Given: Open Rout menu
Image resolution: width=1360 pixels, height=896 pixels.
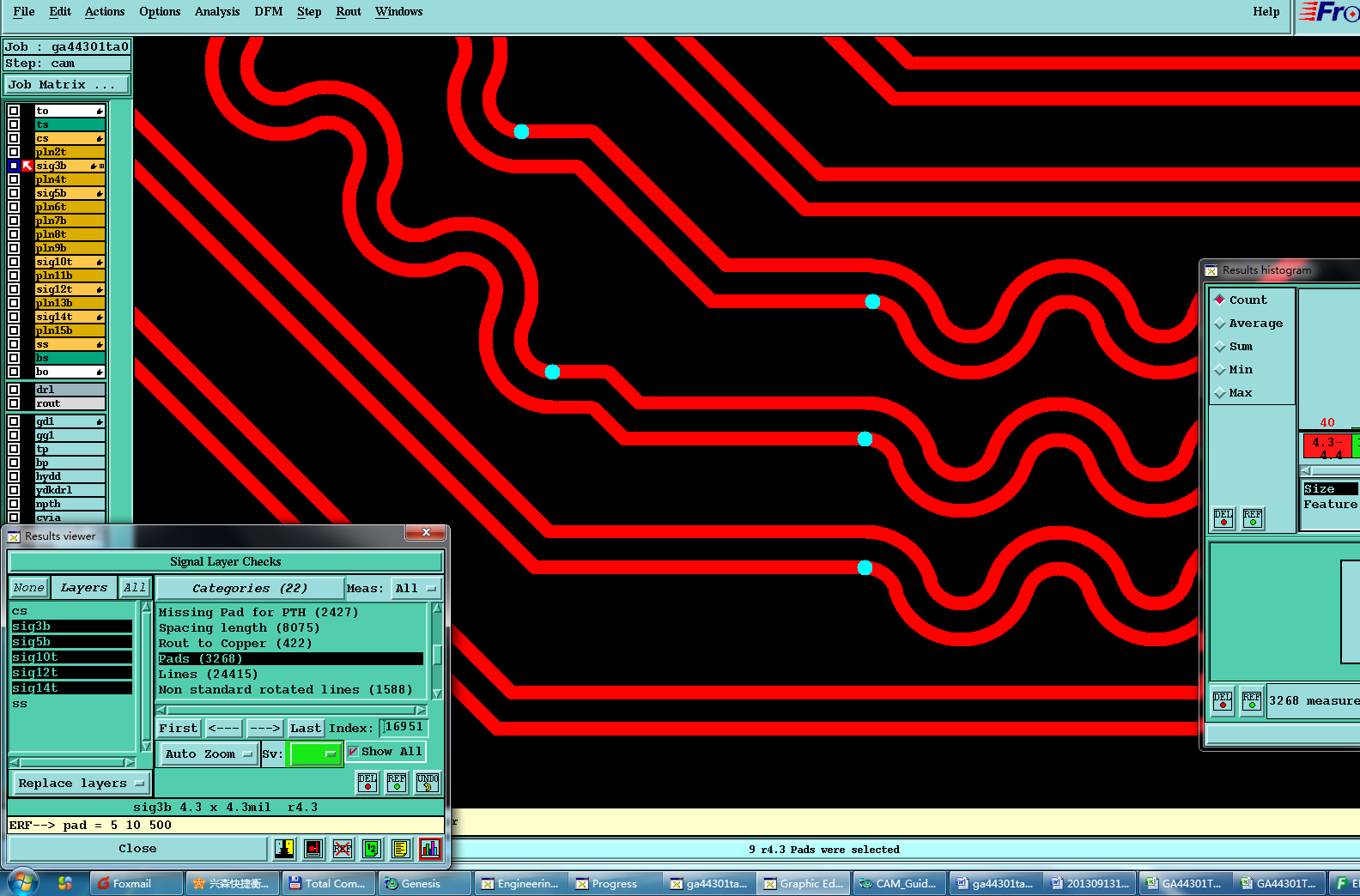Looking at the screenshot, I should tap(349, 11).
